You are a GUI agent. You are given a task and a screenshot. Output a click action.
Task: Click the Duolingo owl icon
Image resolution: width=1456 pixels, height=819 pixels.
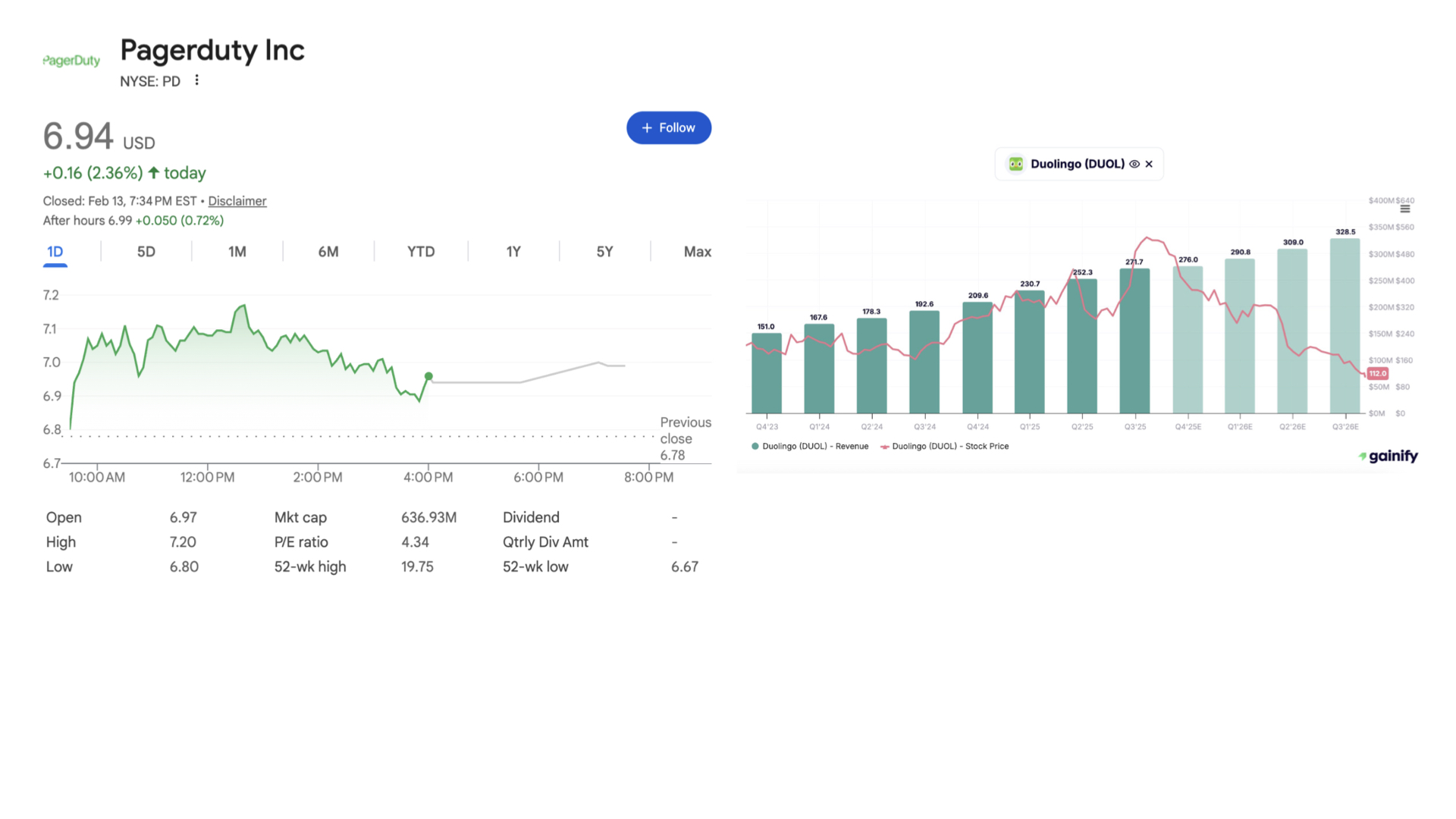point(1015,164)
